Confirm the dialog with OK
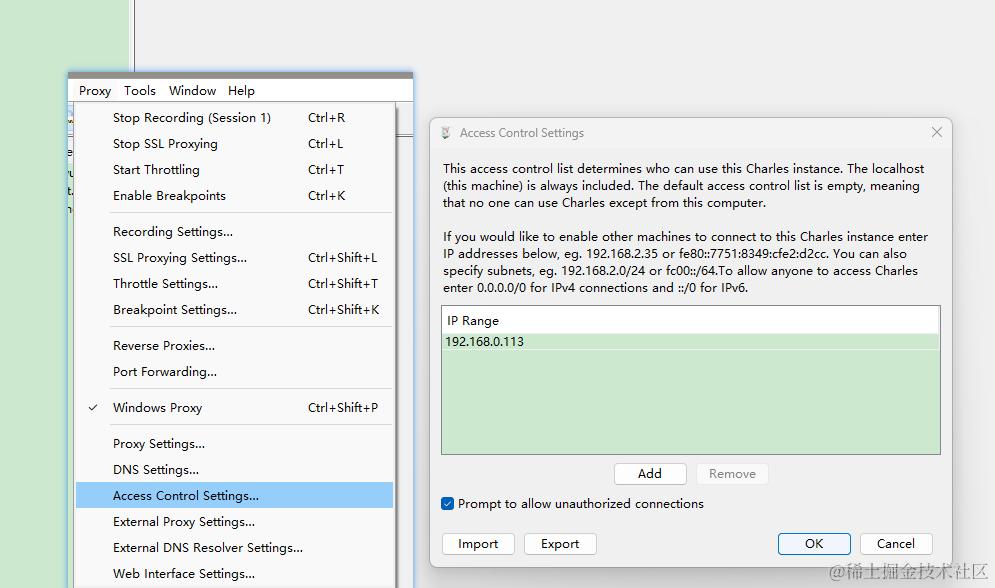Image resolution: width=995 pixels, height=588 pixels. click(x=814, y=544)
